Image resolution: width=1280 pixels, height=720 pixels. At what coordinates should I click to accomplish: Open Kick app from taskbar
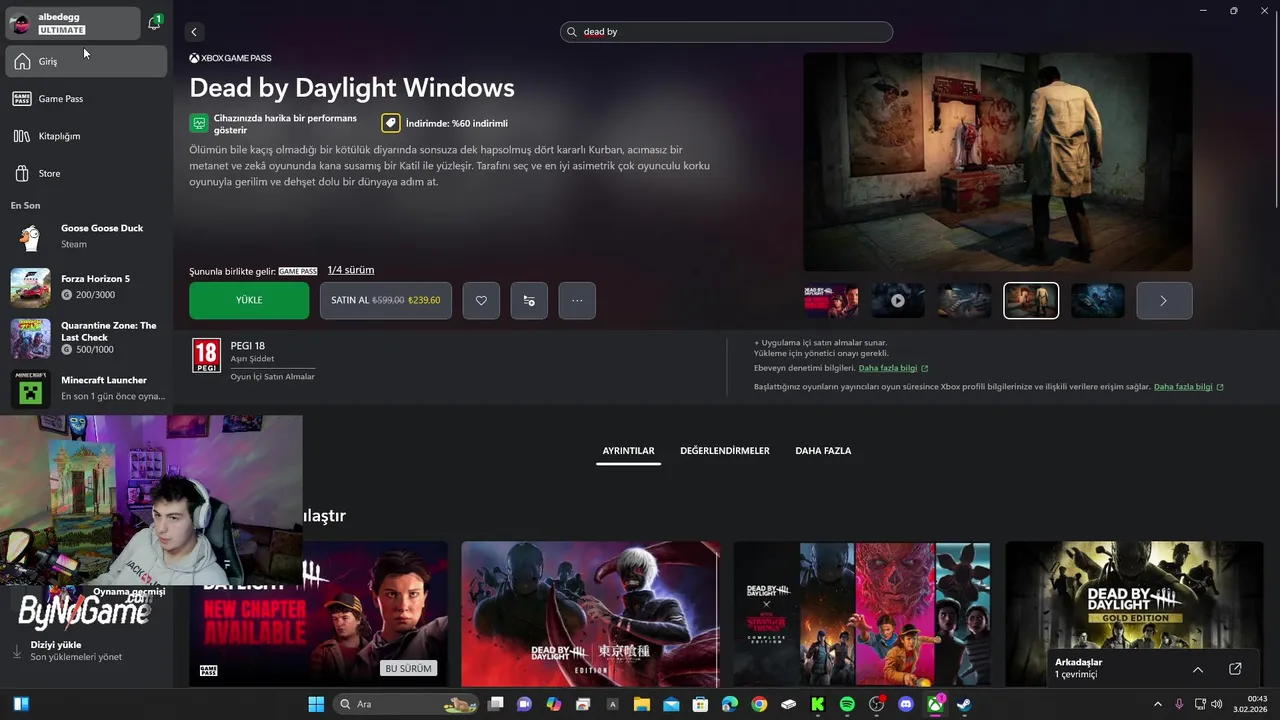(818, 704)
